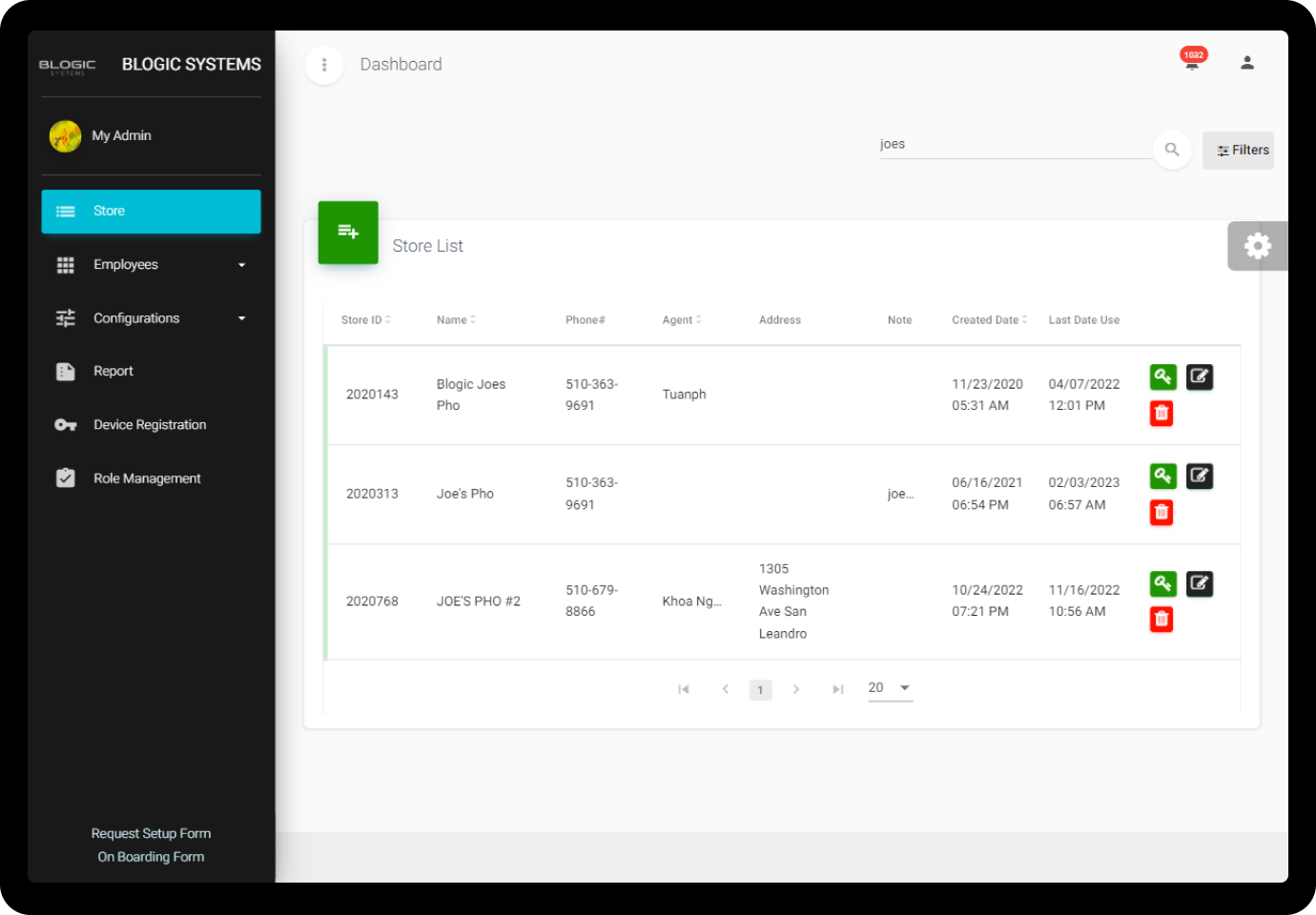1316x915 pixels.
Task: Edit the Joe's Pho store row
Action: pos(1199,476)
